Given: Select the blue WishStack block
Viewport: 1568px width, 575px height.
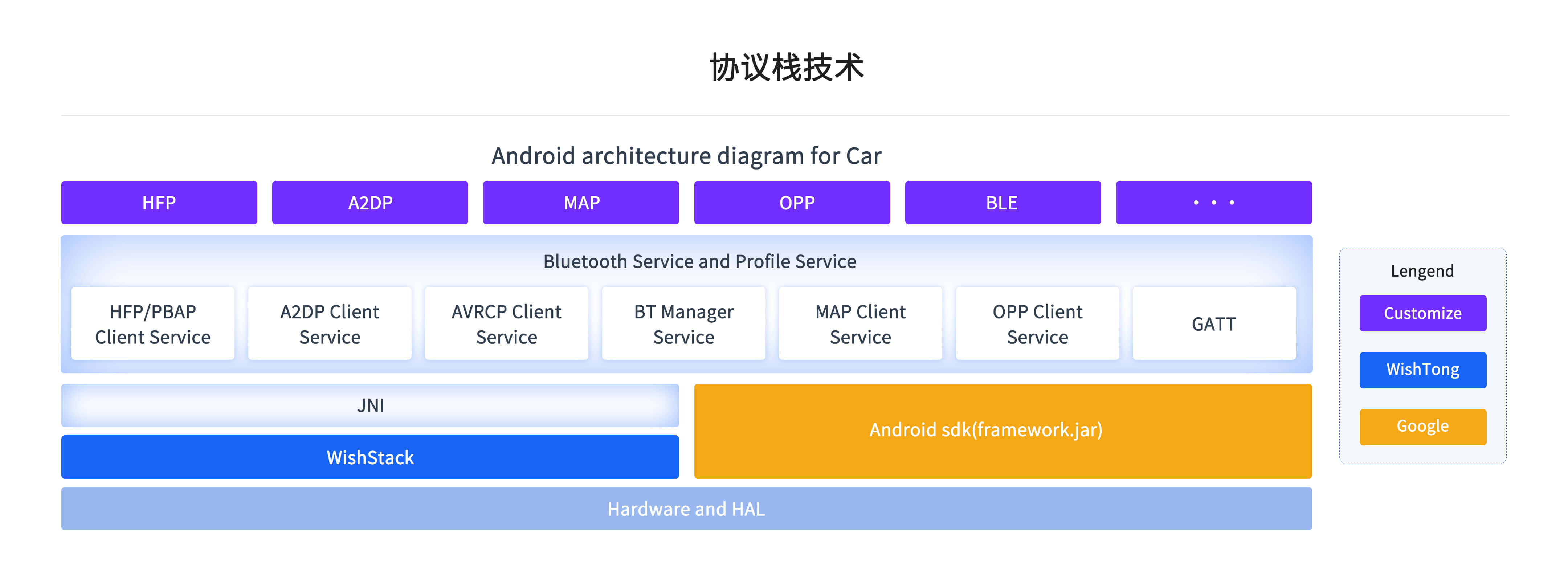Looking at the screenshot, I should tap(370, 457).
